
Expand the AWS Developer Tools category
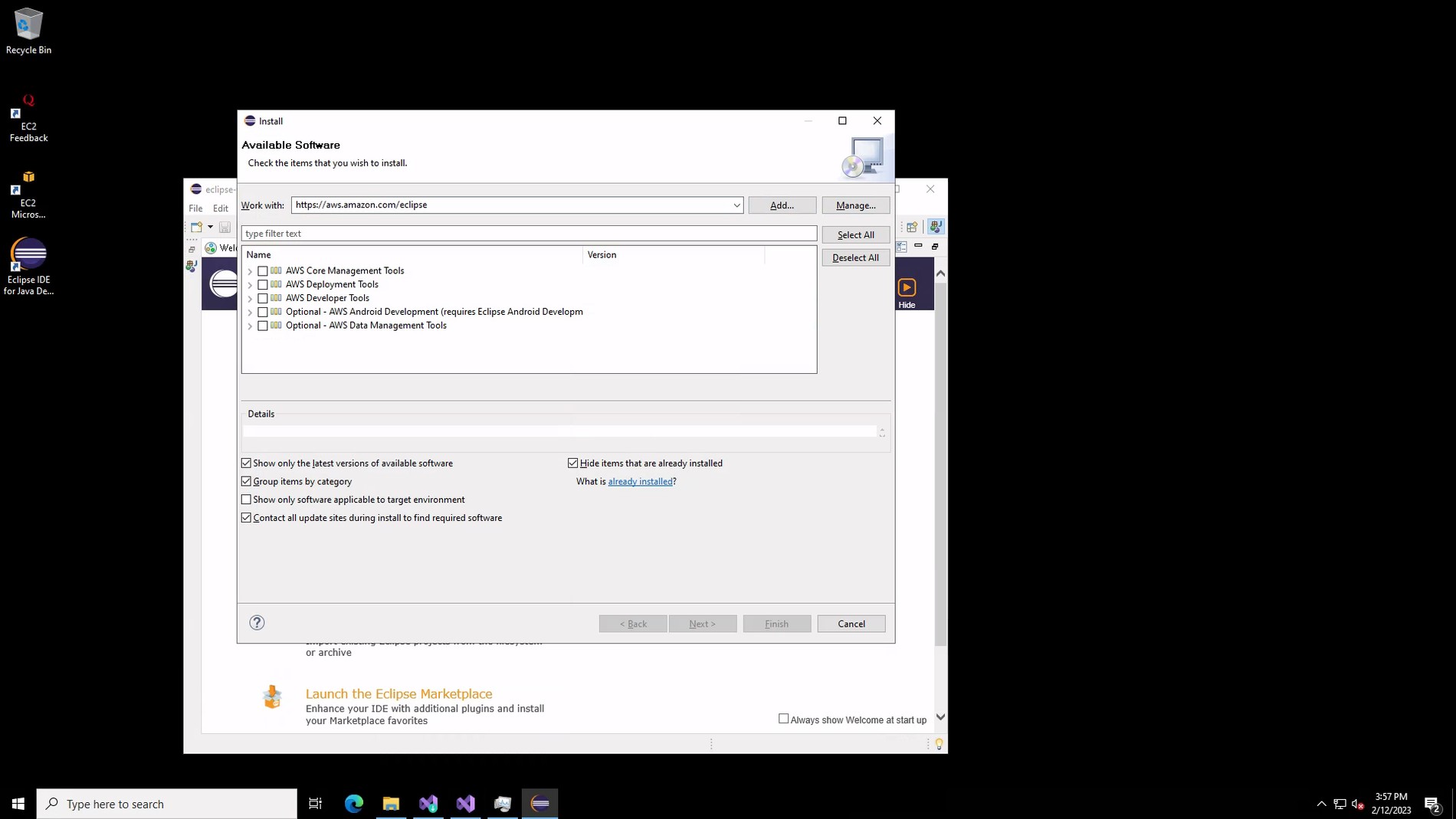[250, 299]
